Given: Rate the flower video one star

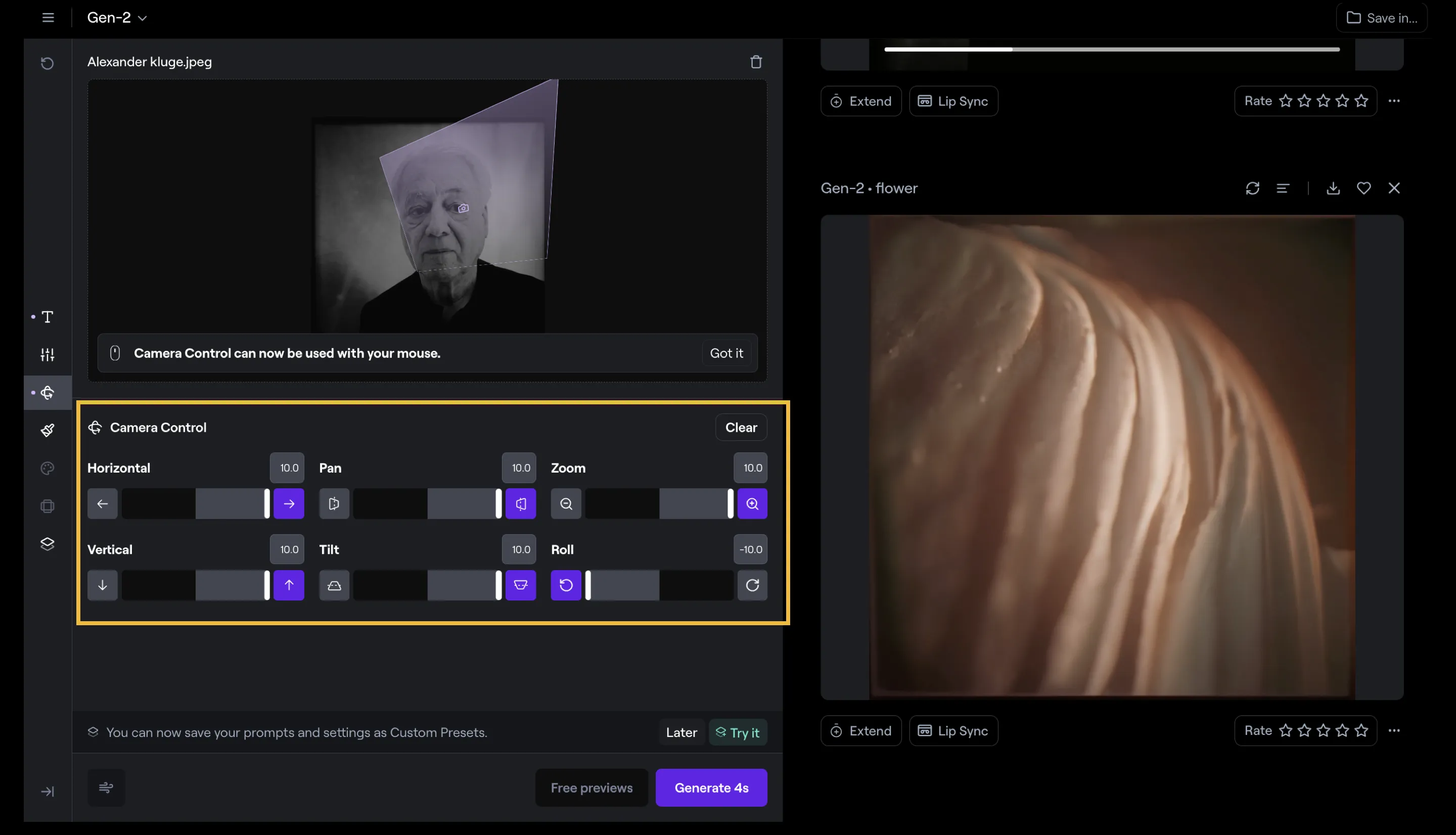Looking at the screenshot, I should coord(1286,731).
